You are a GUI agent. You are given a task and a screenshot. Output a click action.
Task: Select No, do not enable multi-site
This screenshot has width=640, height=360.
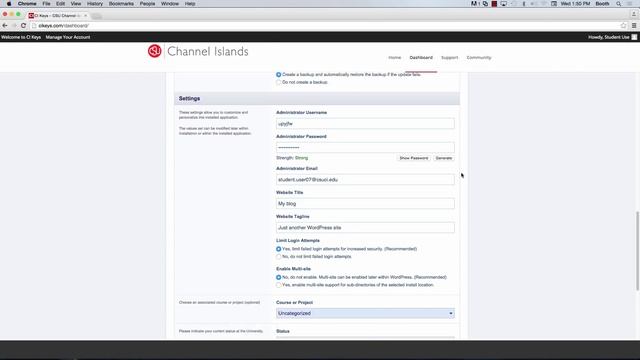click(x=278, y=277)
